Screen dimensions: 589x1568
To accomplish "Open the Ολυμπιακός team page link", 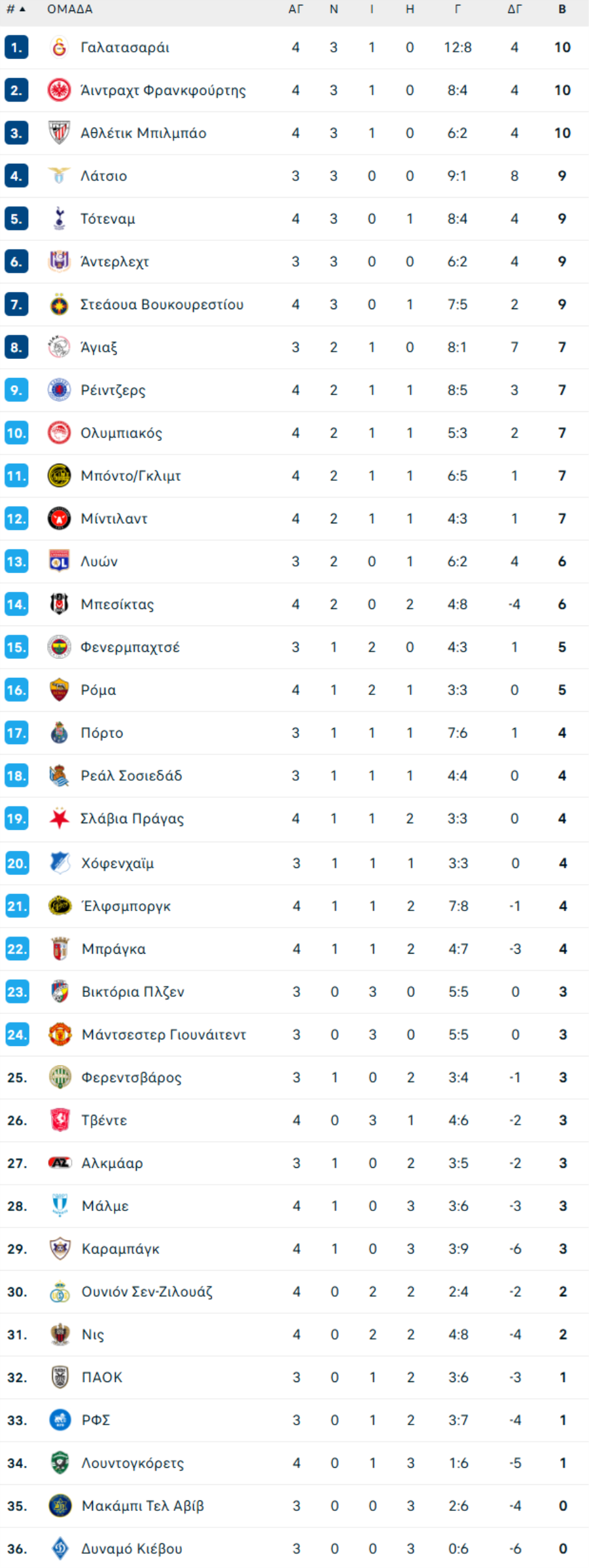I will [122, 434].
